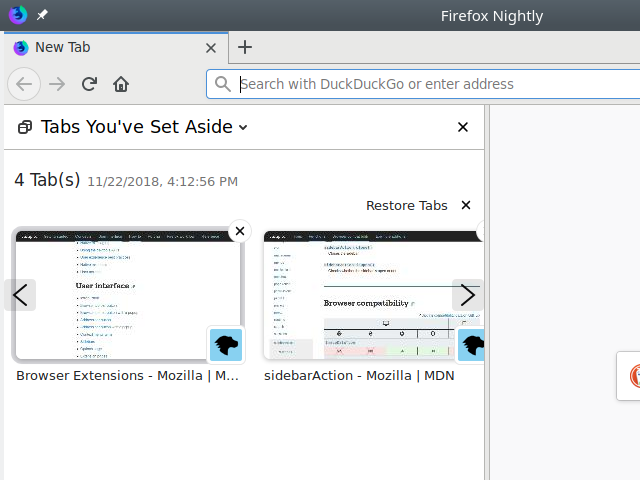This screenshot has height=480, width=640.
Task: Click the sidebarAction - Mozilla | MDN title
Action: 359,376
